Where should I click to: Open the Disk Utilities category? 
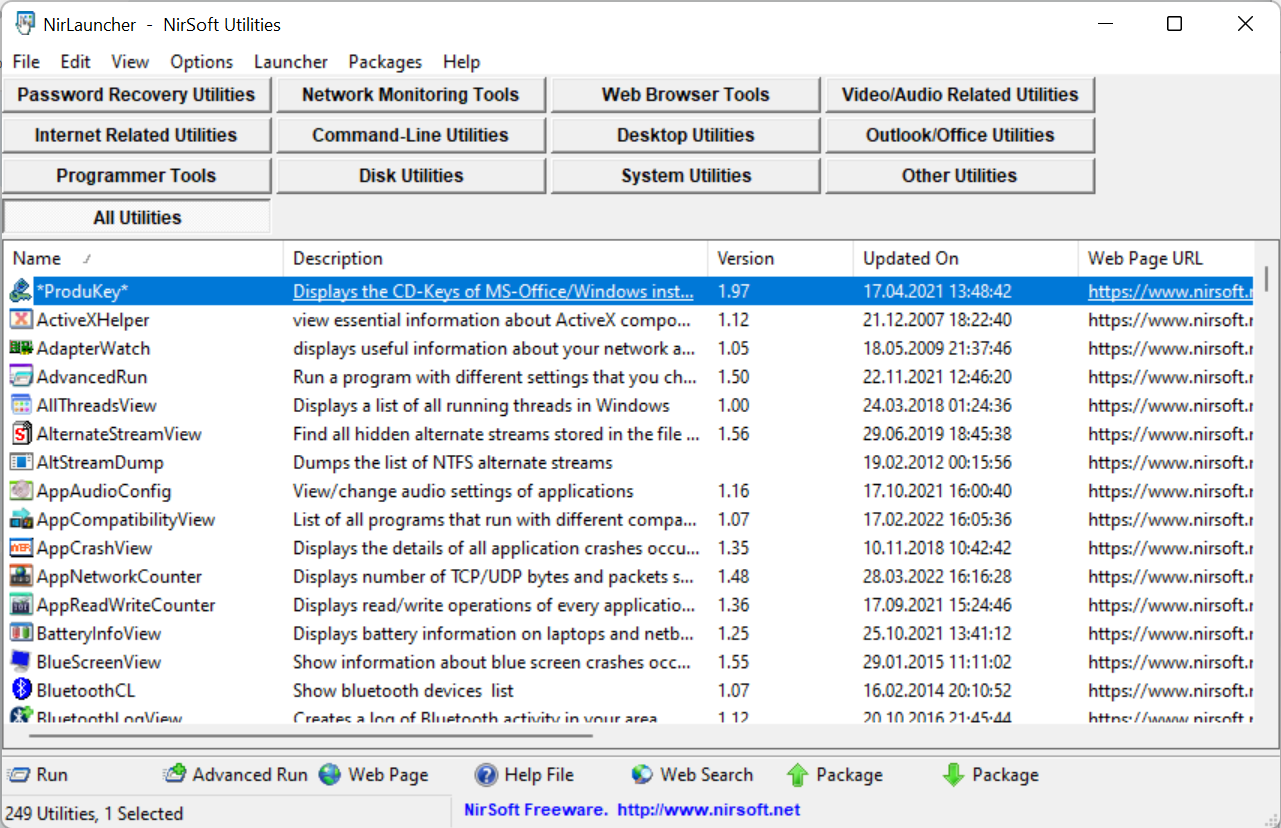pyautogui.click(x=411, y=176)
